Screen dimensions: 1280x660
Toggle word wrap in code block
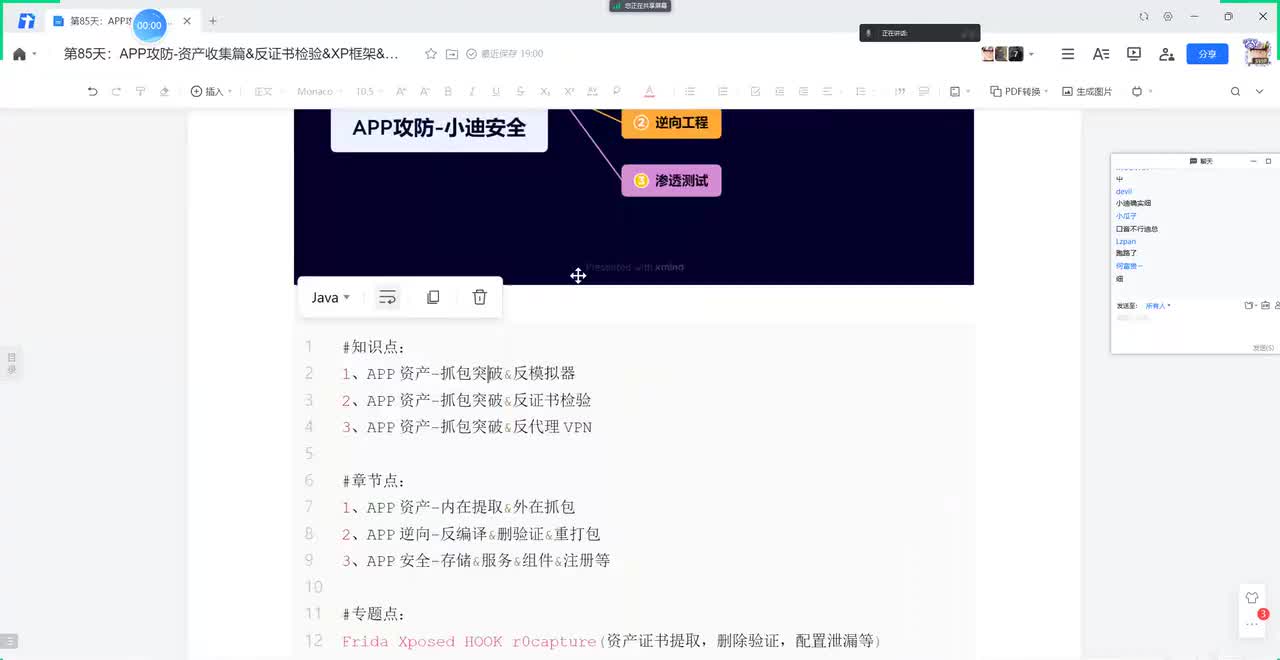[x=387, y=297]
